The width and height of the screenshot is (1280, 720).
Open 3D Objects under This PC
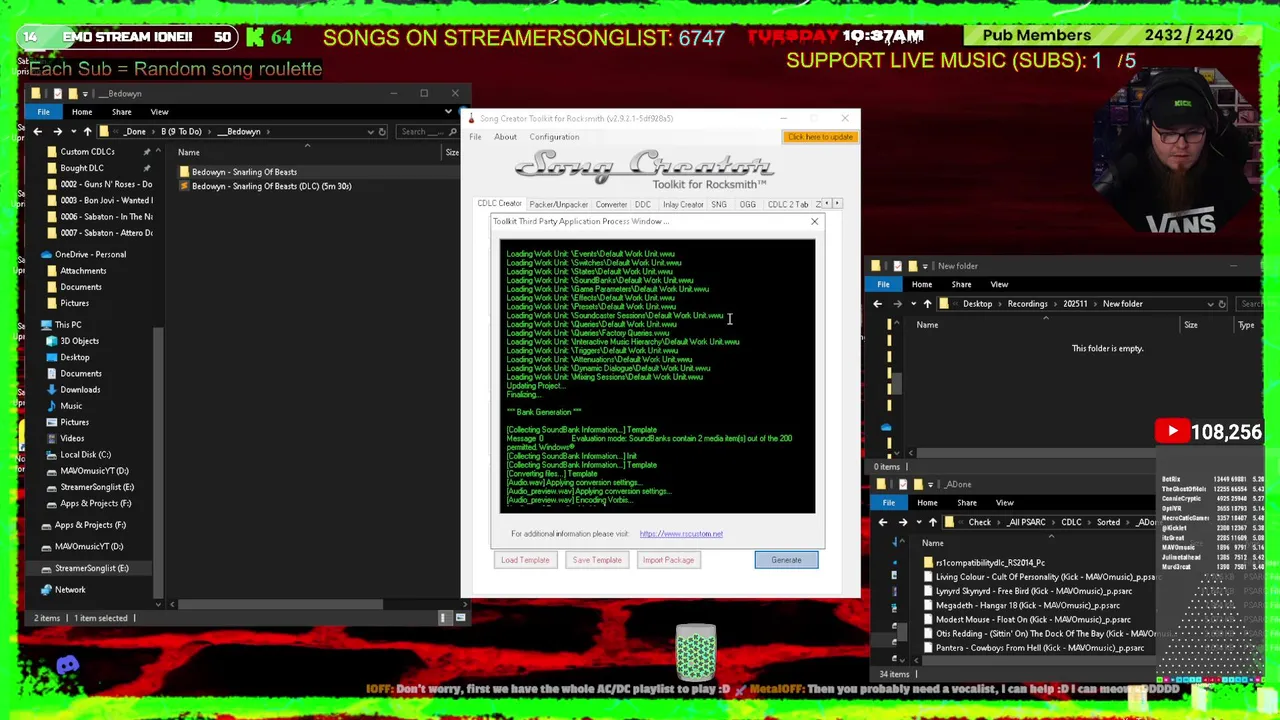pos(79,341)
